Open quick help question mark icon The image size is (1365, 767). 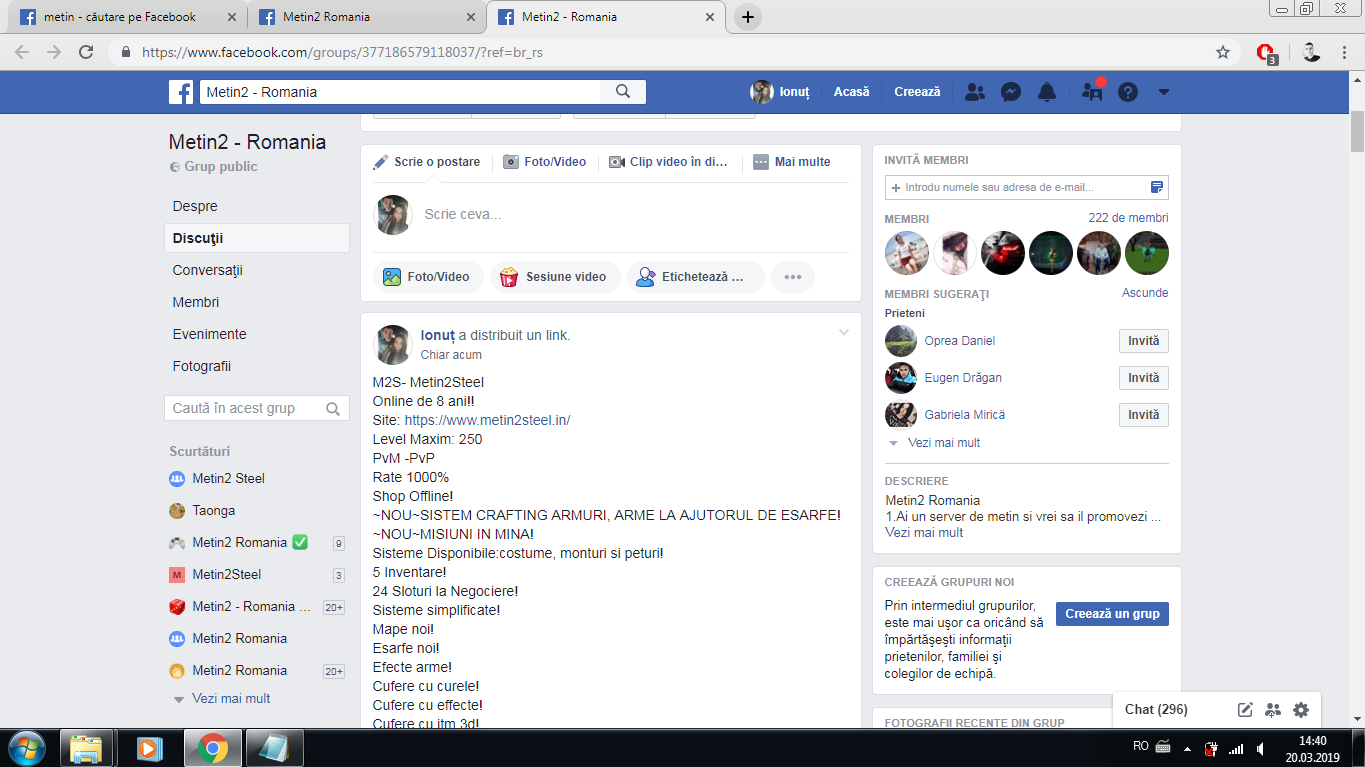1128,92
